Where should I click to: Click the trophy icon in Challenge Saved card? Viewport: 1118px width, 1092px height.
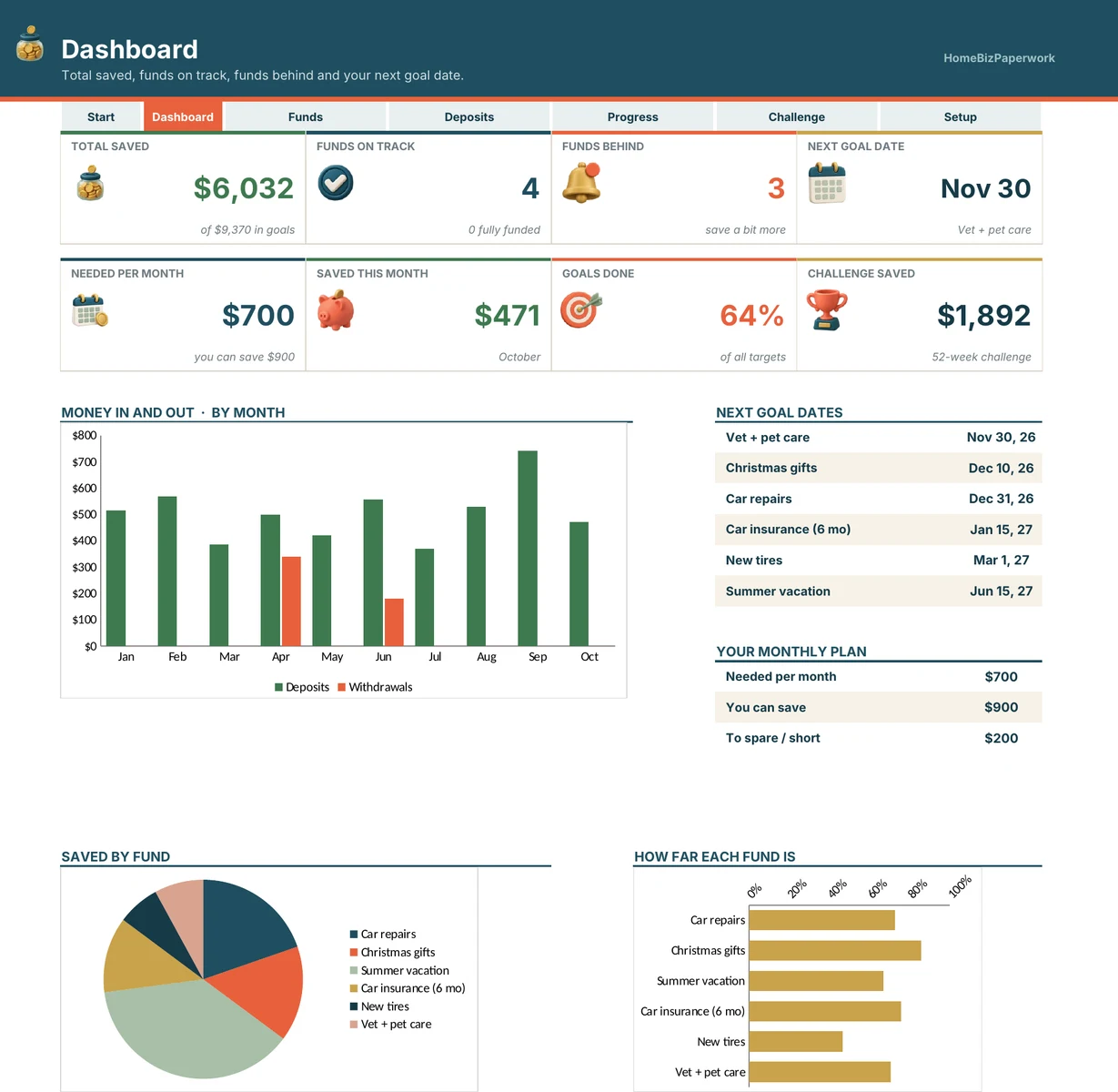tap(827, 310)
